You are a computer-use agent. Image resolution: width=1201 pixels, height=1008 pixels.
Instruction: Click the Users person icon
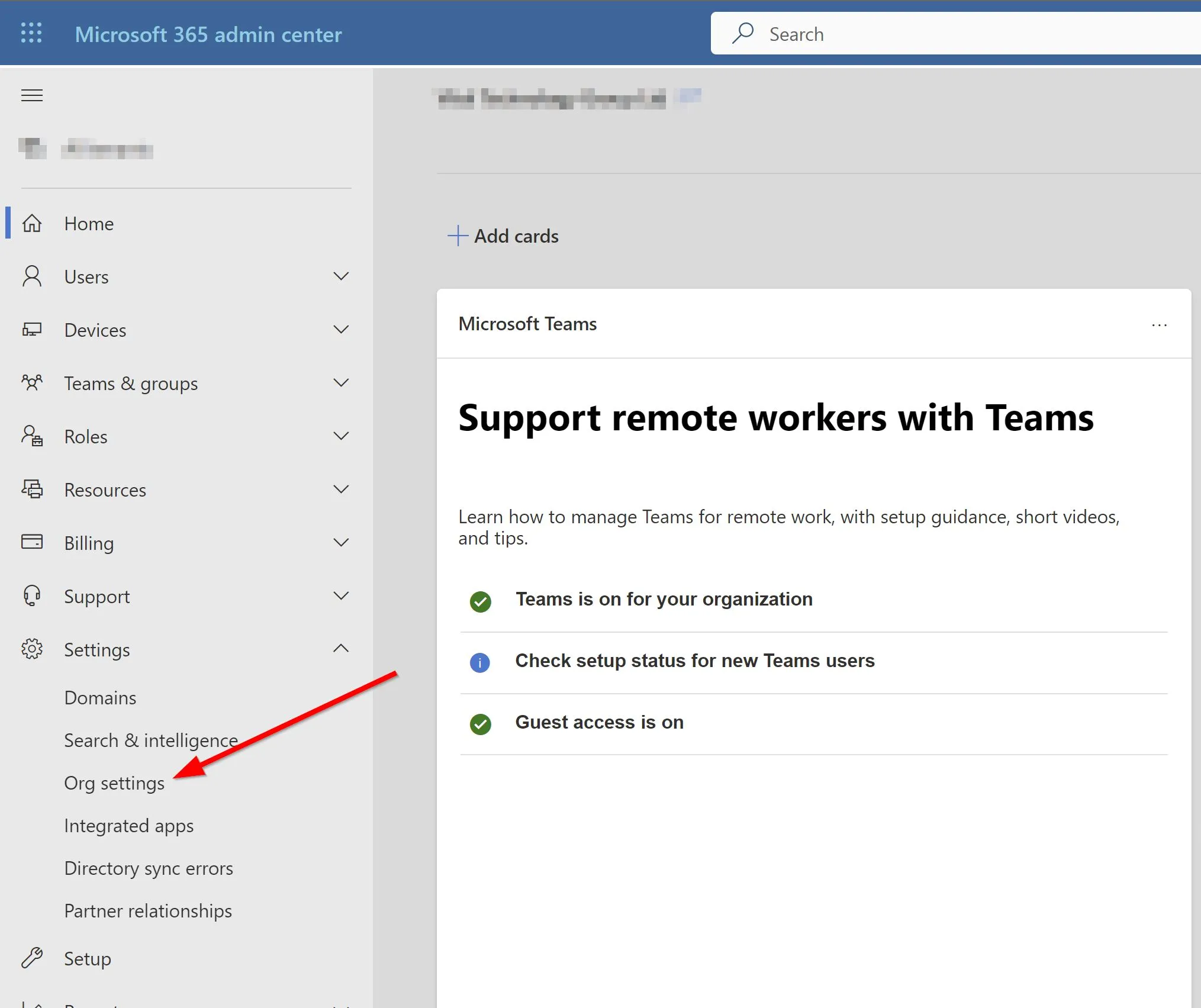coord(32,276)
